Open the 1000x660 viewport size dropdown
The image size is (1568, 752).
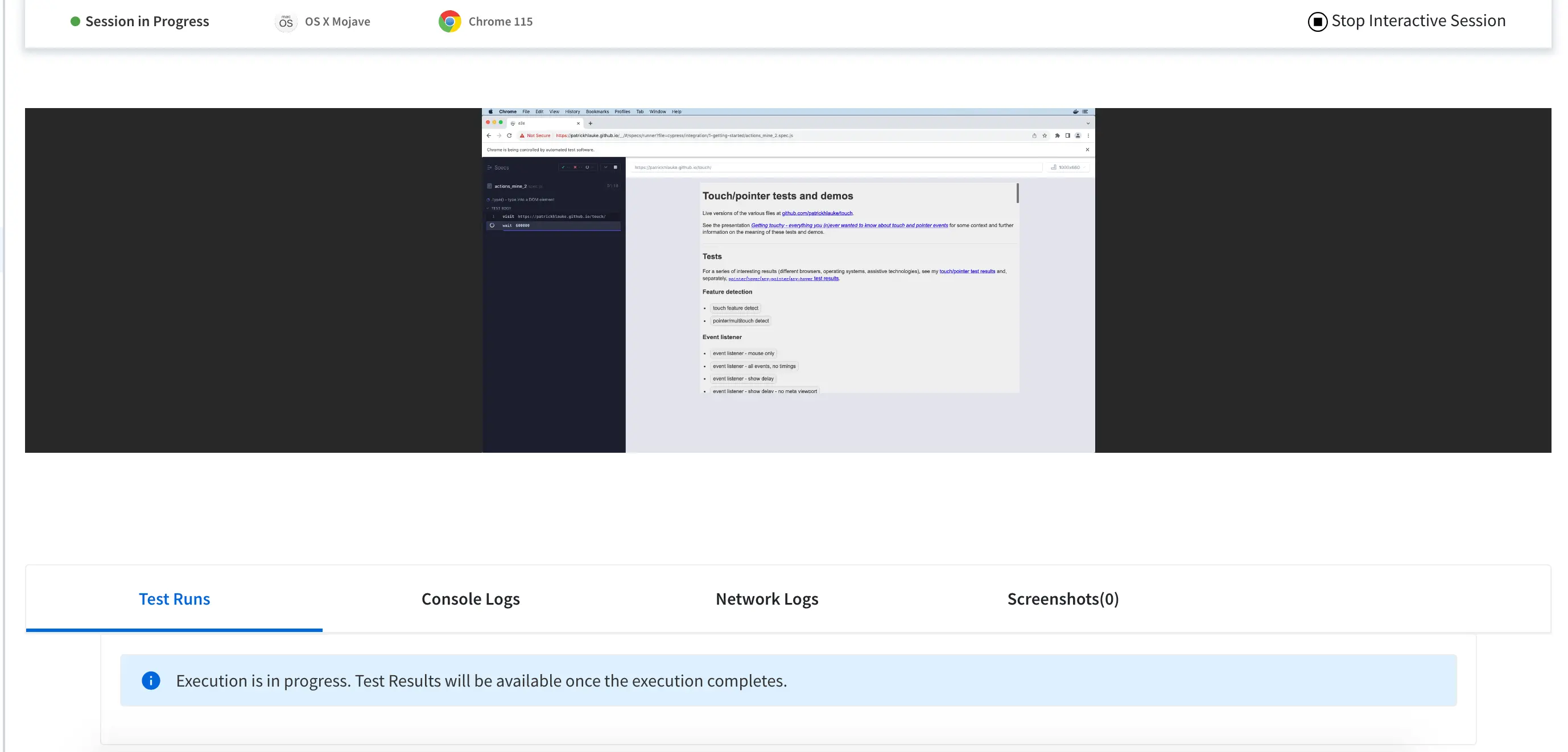pyautogui.click(x=1068, y=167)
